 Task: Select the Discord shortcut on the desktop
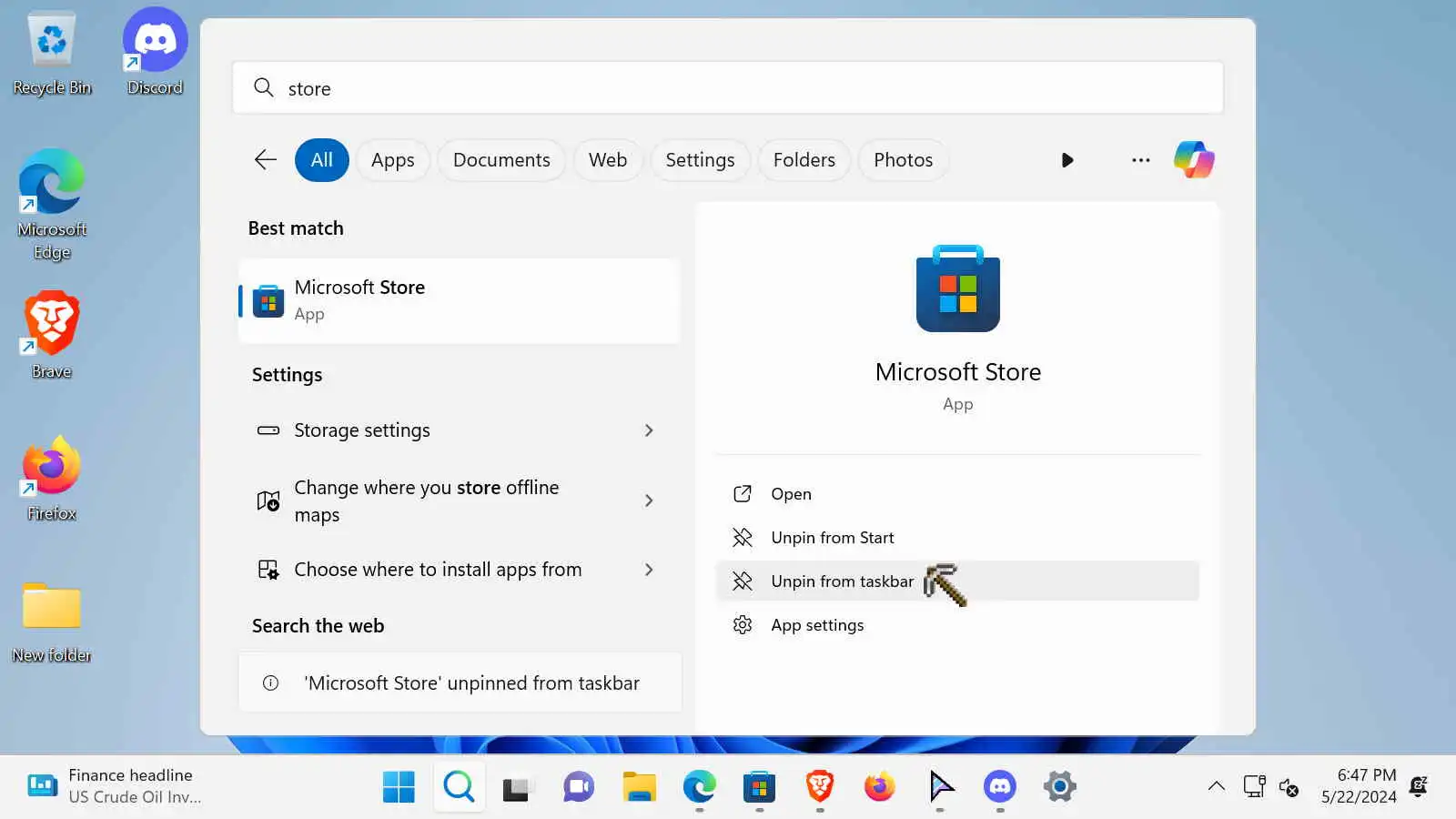click(x=155, y=53)
